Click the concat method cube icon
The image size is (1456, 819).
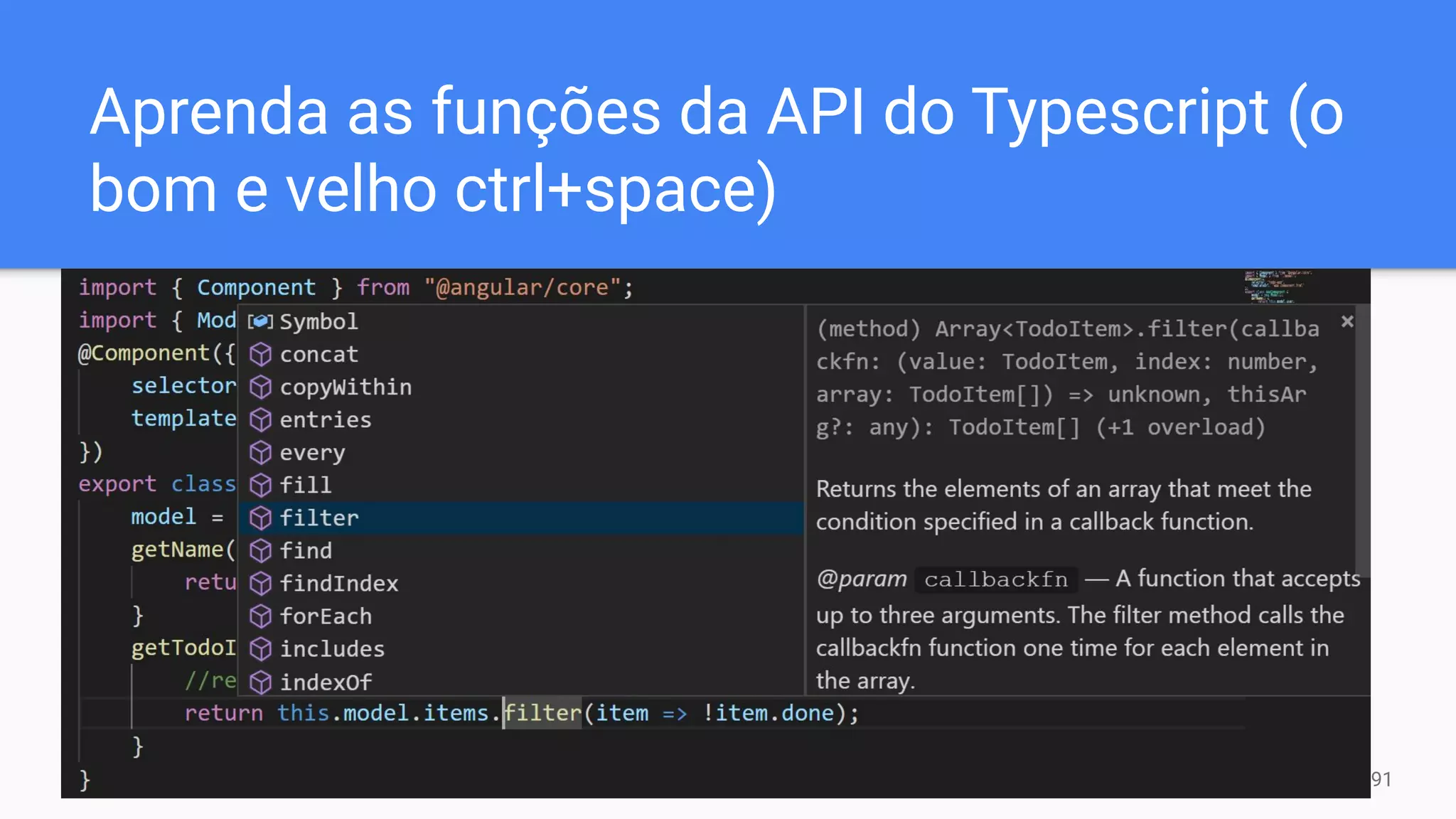(x=261, y=354)
